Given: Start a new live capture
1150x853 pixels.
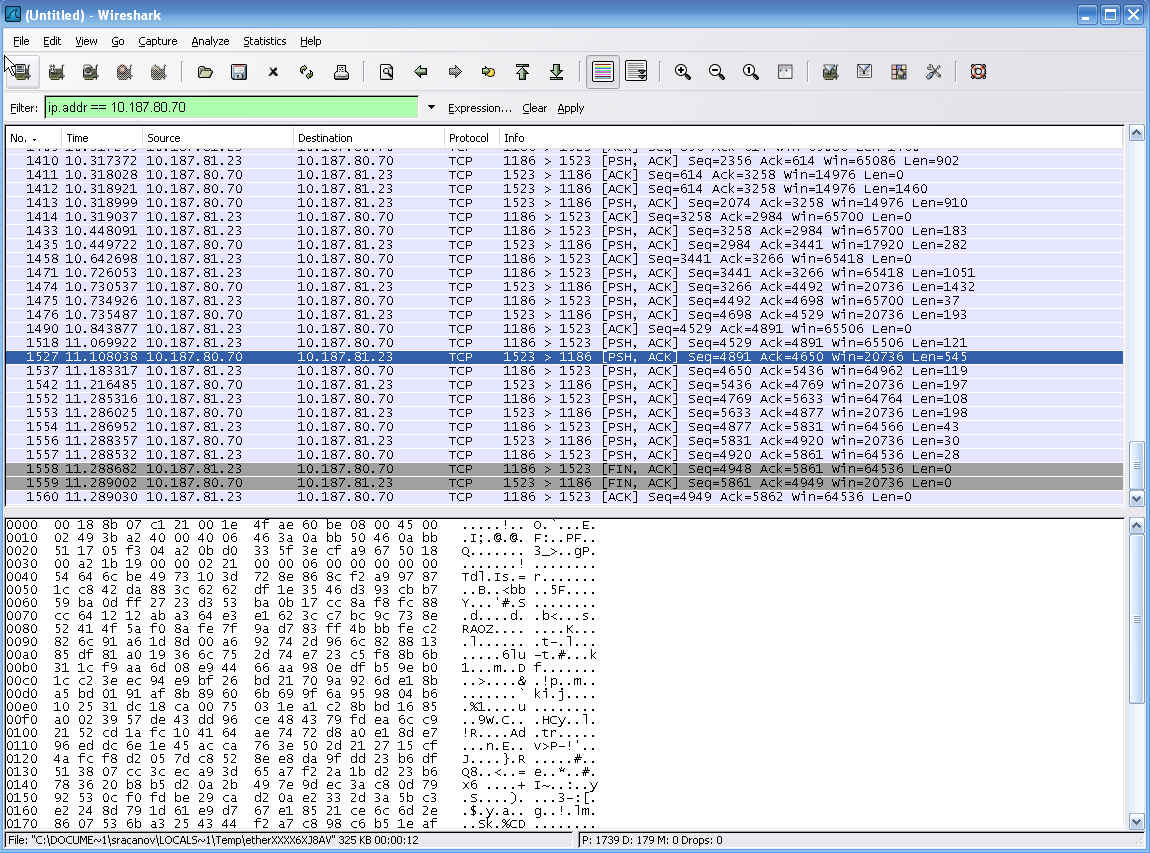Looking at the screenshot, I should 90,72.
